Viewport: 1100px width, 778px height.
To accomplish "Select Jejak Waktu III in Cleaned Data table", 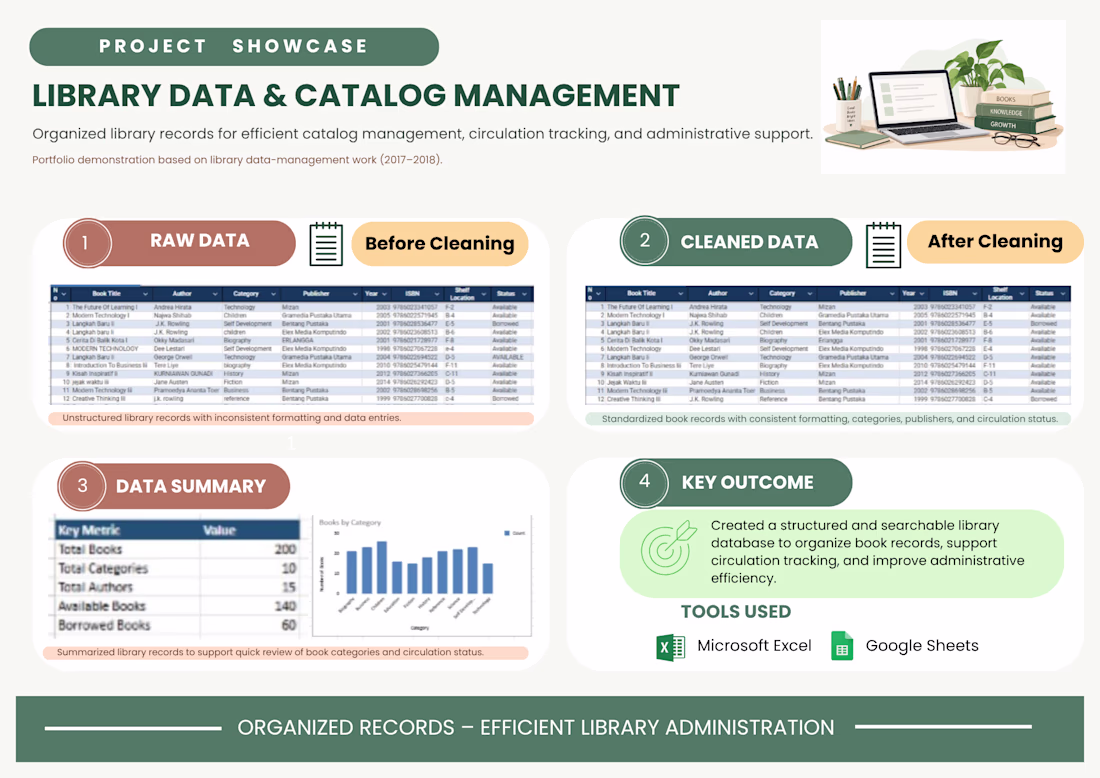I will click(x=624, y=382).
